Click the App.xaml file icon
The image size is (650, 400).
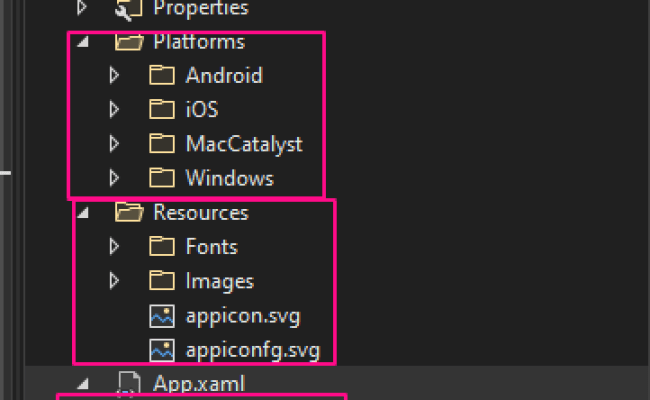coord(129,384)
